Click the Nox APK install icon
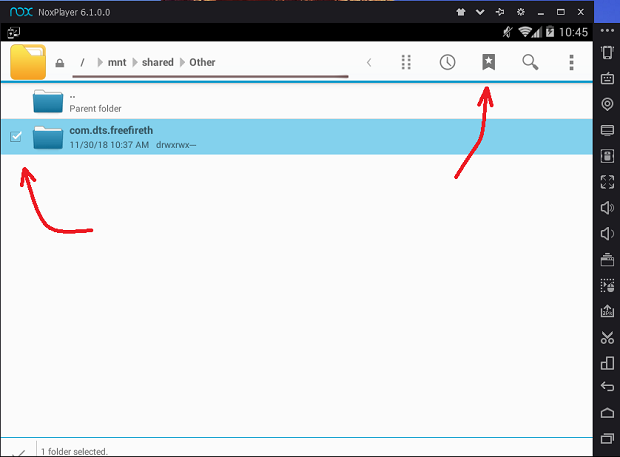 click(x=607, y=156)
